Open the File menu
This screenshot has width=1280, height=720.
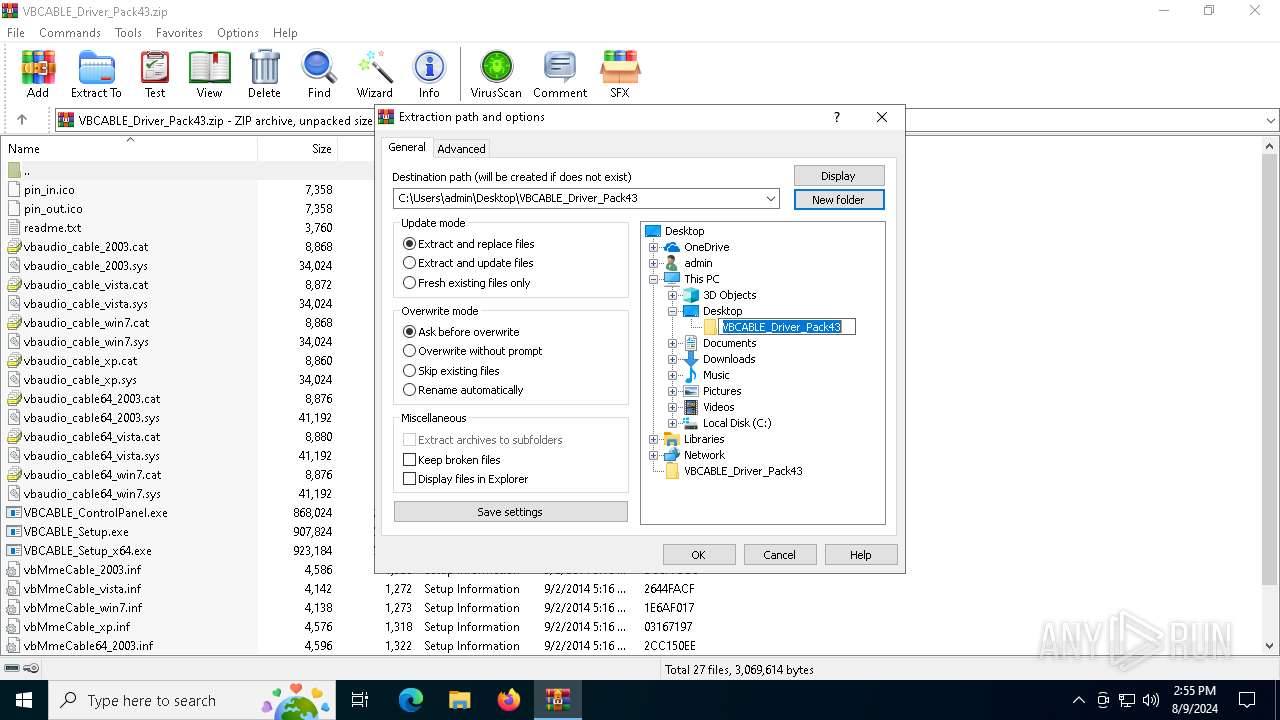pos(16,33)
